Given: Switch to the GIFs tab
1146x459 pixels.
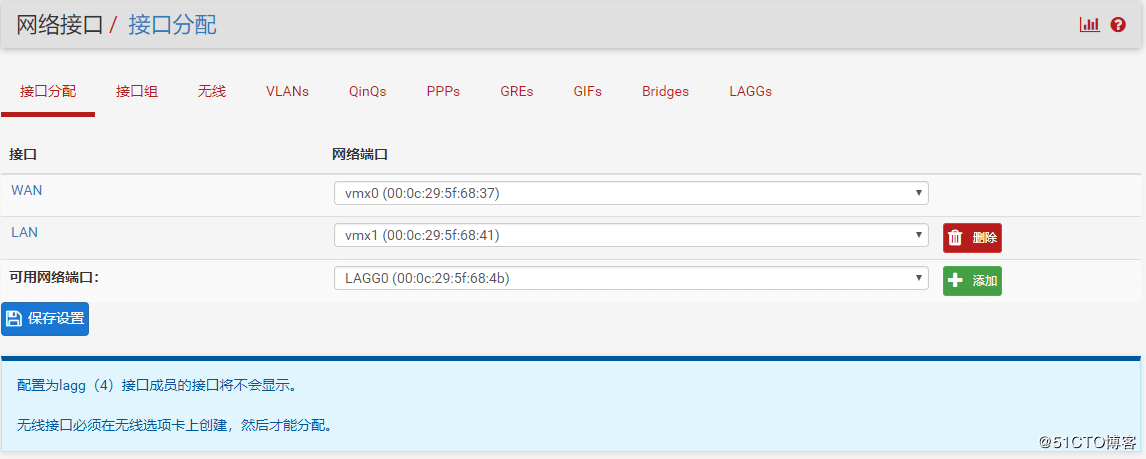Looking at the screenshot, I should point(588,91).
